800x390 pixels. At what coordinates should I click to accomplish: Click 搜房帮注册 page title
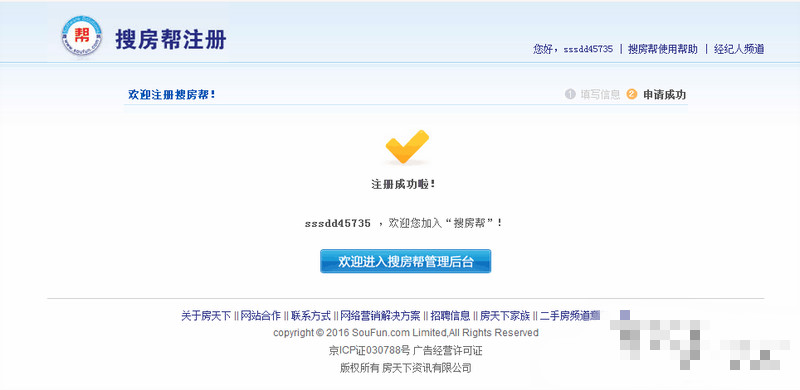(x=171, y=39)
